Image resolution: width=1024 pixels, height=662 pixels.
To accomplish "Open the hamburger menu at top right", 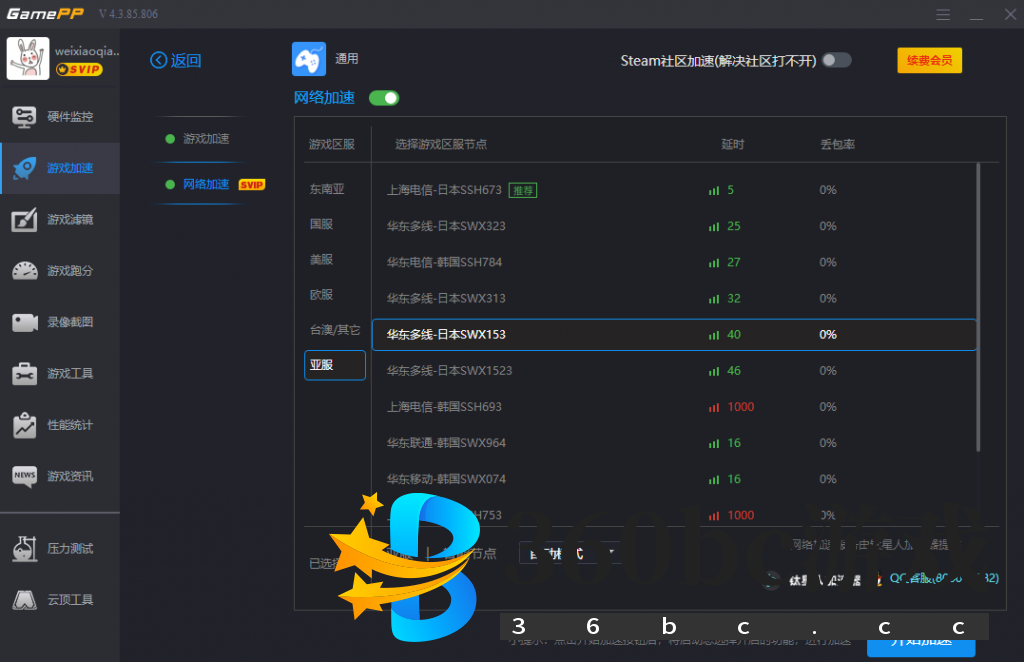I will [942, 14].
